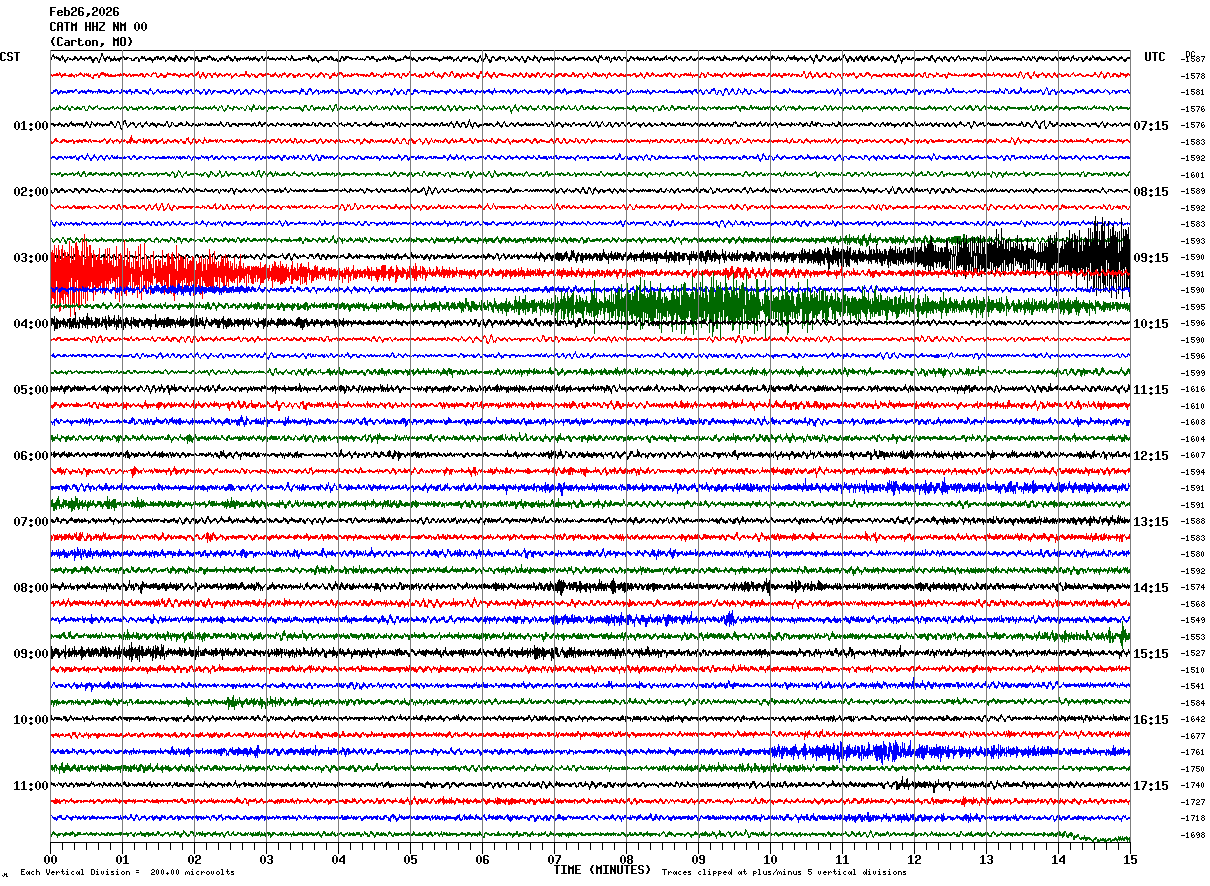Viewport: 1210px width, 886px height.
Task: Select the 05:00 CST row label
Action: (31, 390)
